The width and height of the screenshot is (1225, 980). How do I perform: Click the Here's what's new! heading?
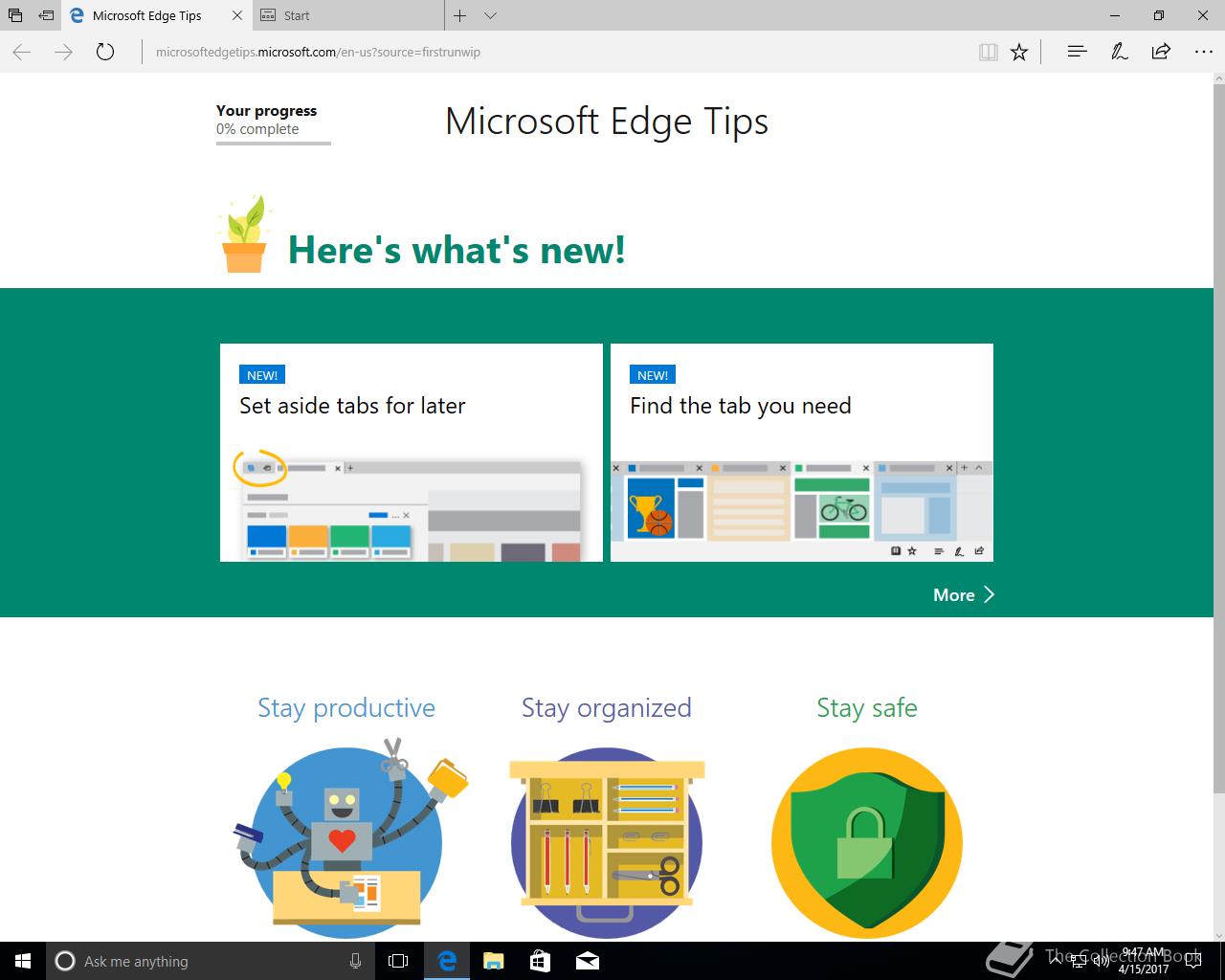click(x=457, y=250)
